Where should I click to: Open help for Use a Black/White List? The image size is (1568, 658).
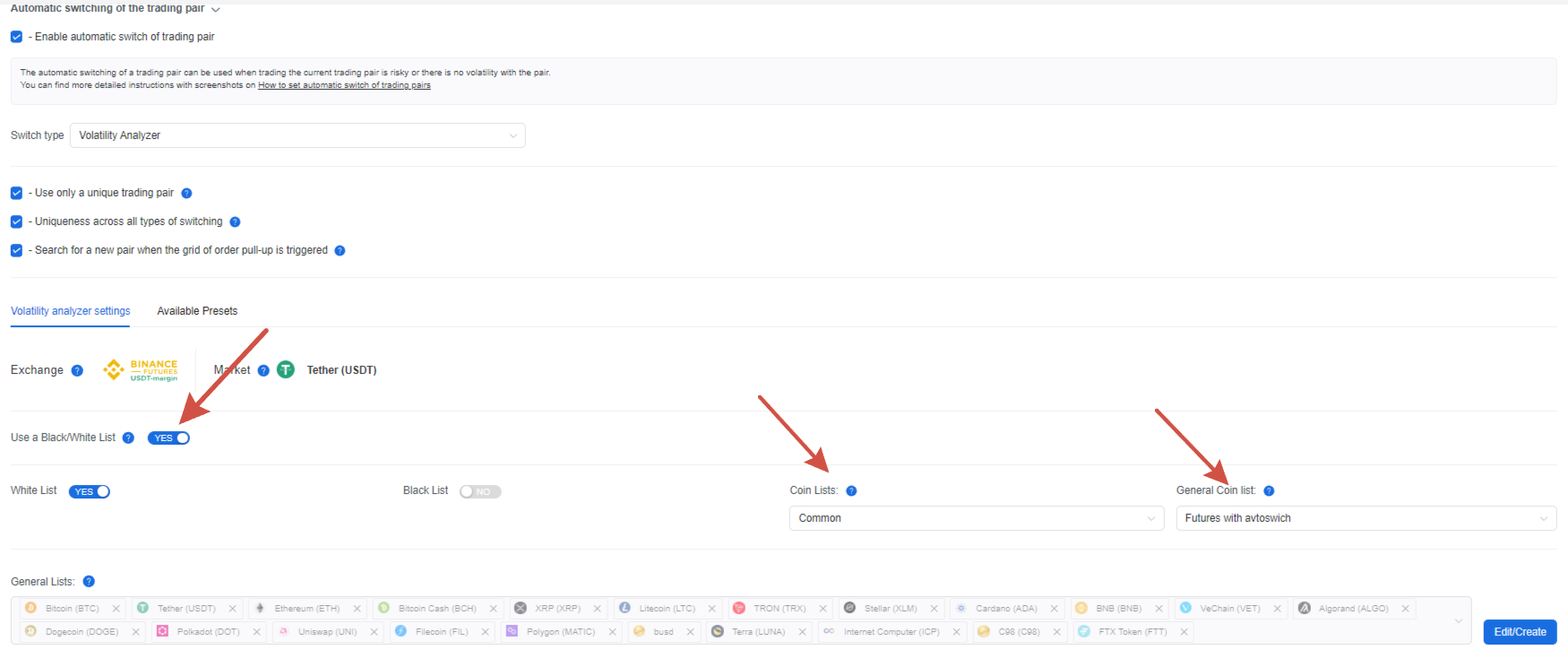click(x=128, y=437)
